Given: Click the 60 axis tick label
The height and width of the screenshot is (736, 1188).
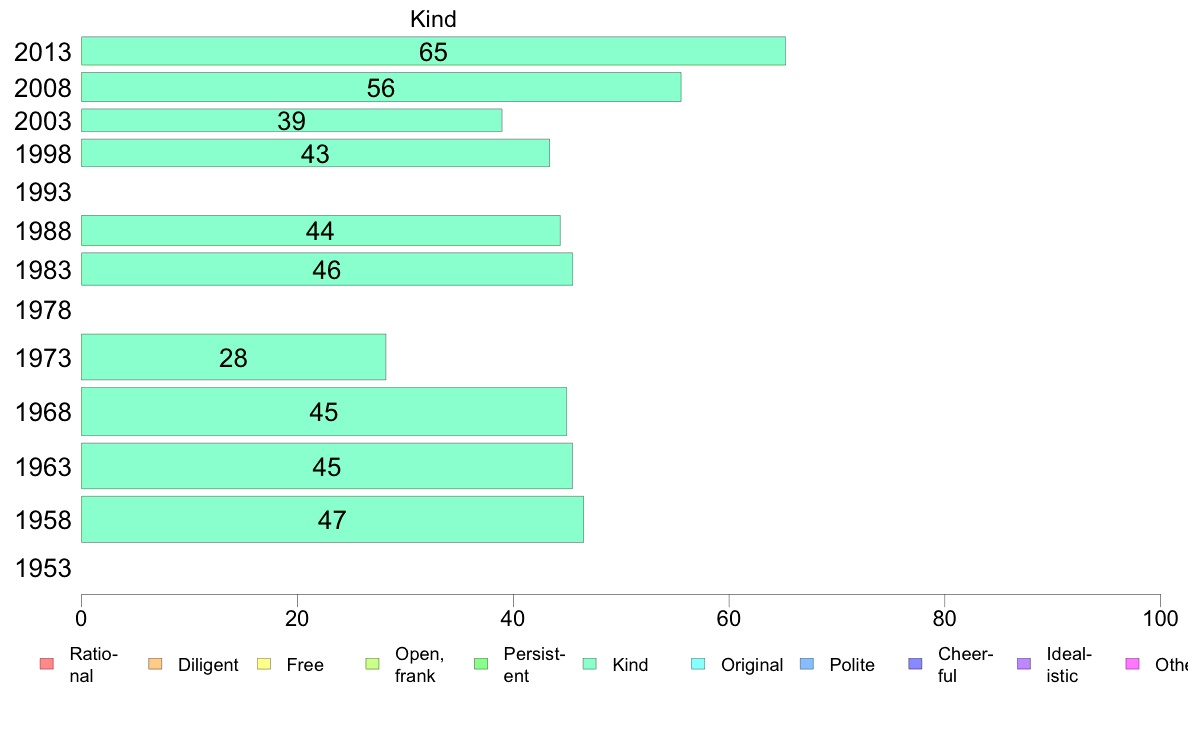Looking at the screenshot, I should 728,619.
